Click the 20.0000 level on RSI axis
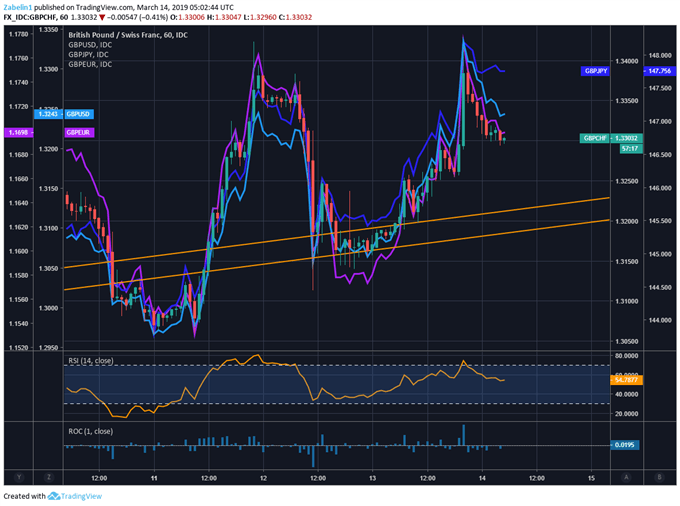 (627, 414)
